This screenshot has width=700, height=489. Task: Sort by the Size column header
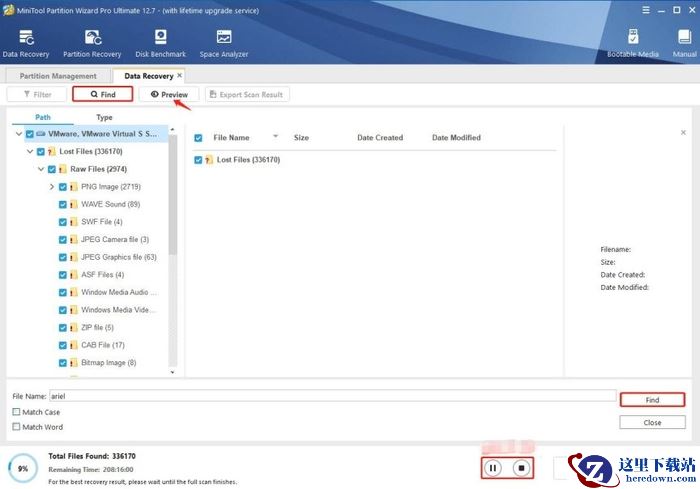click(x=301, y=138)
